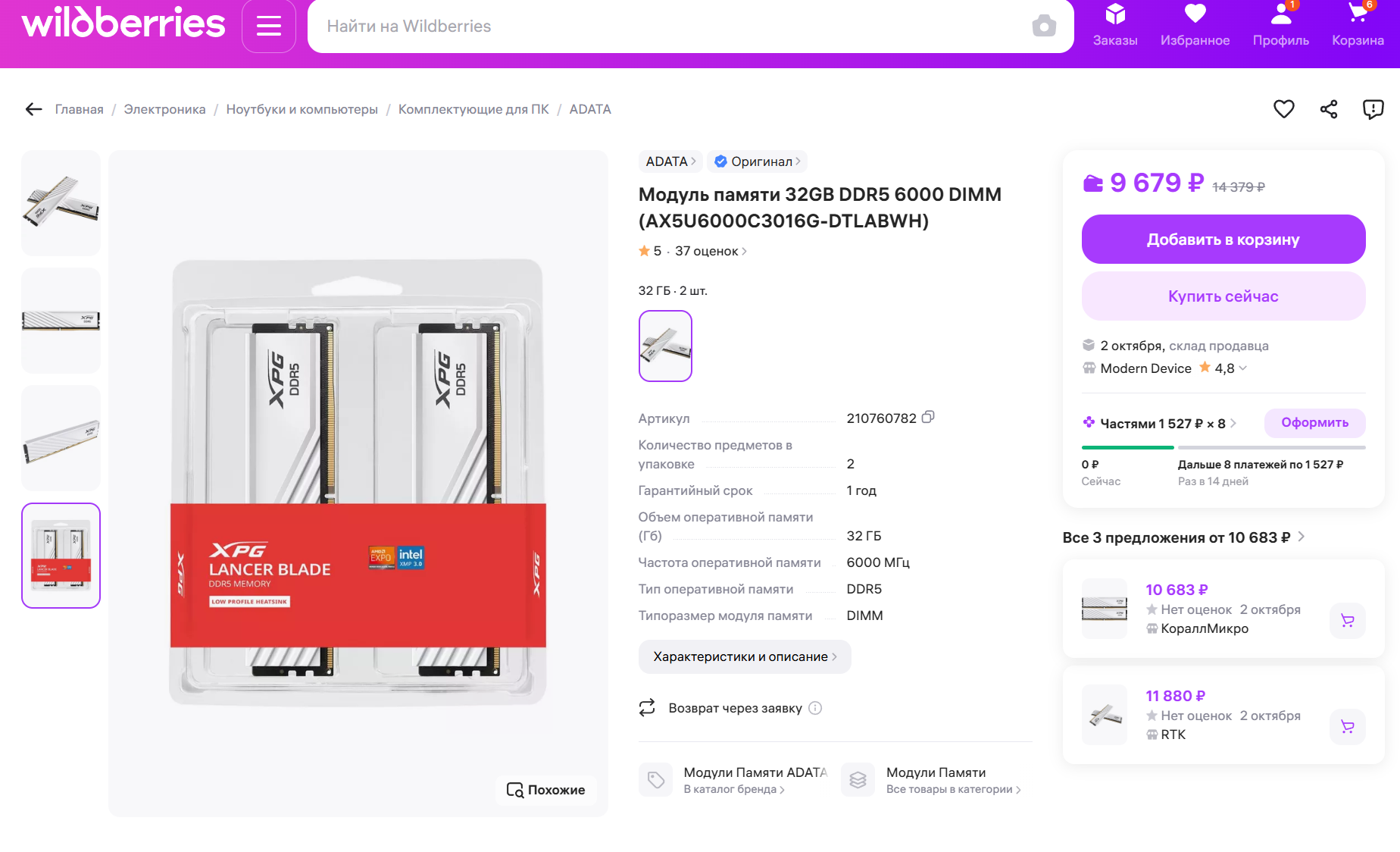
Task: Open the hamburger catalog menu
Action: (268, 27)
